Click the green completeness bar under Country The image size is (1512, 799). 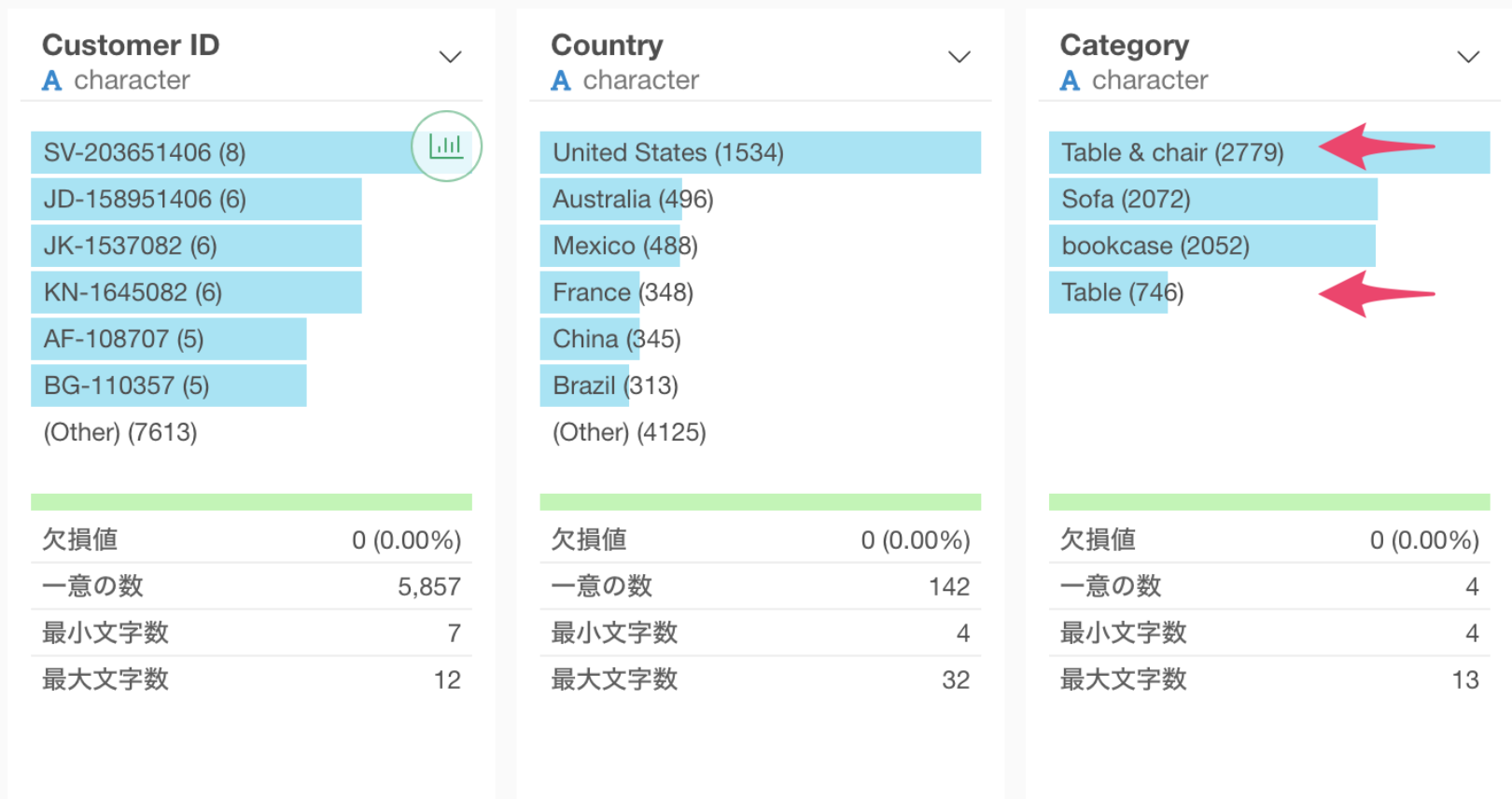point(761,502)
